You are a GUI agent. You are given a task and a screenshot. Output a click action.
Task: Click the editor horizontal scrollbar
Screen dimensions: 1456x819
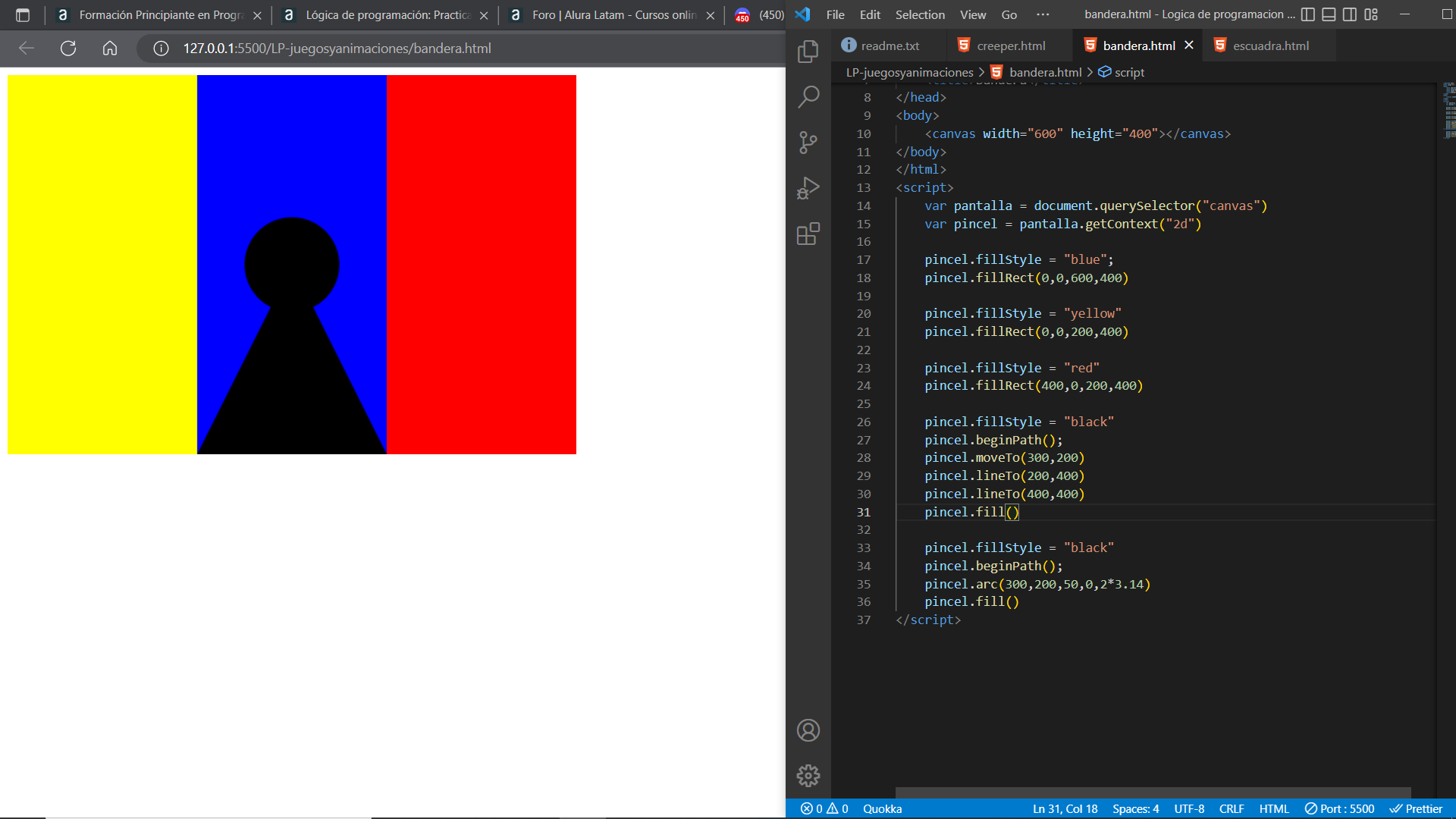[1153, 792]
